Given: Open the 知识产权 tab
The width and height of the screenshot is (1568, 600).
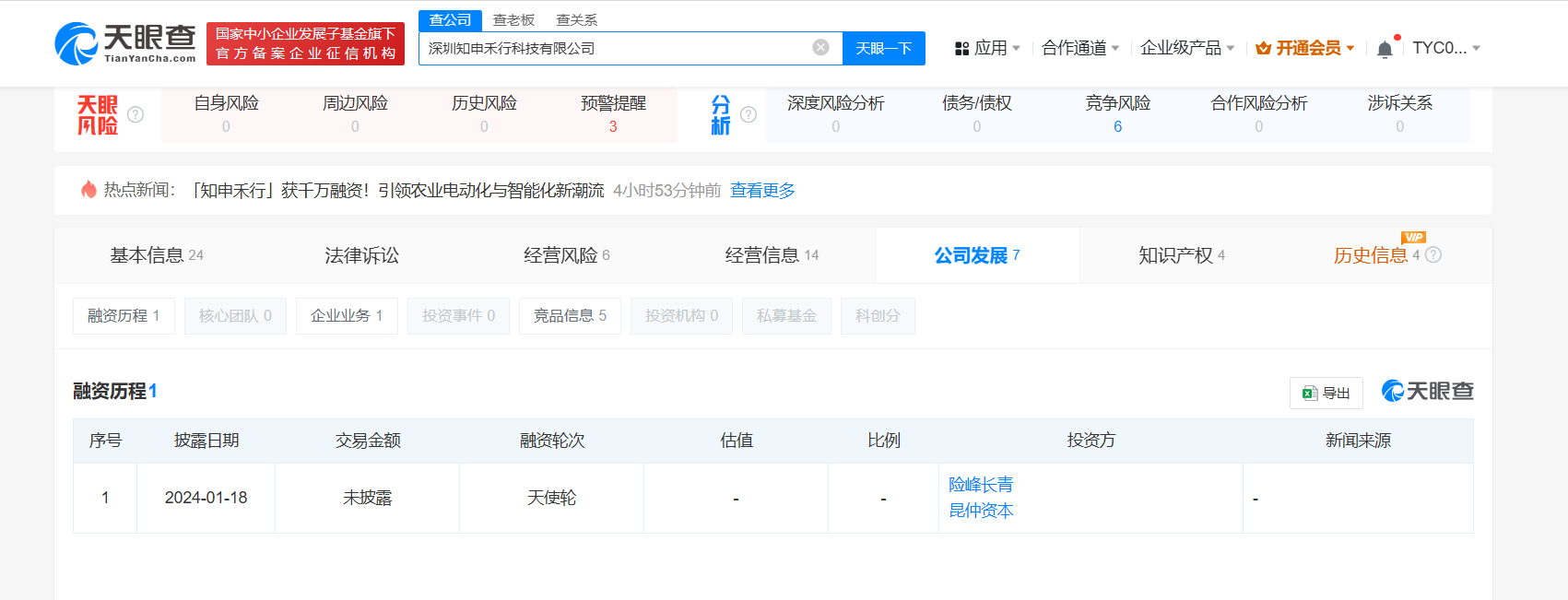Looking at the screenshot, I should point(1182,255).
